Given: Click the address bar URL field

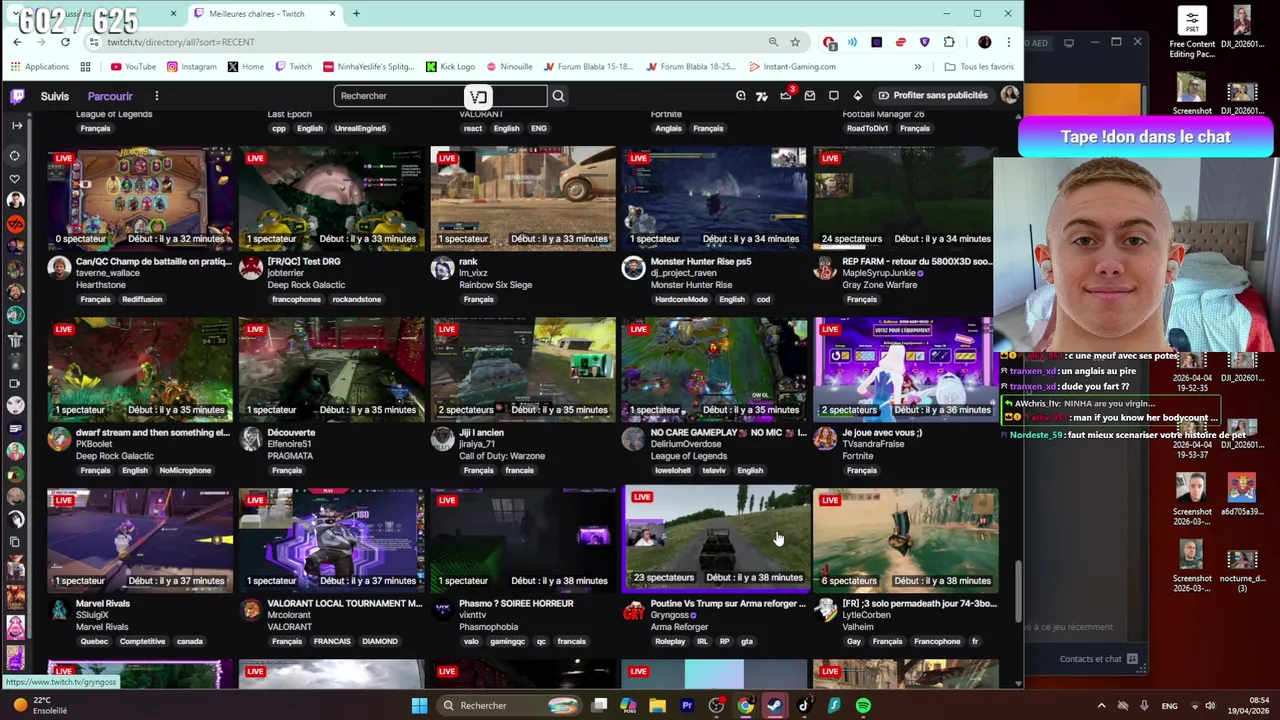Looking at the screenshot, I should (x=430, y=42).
